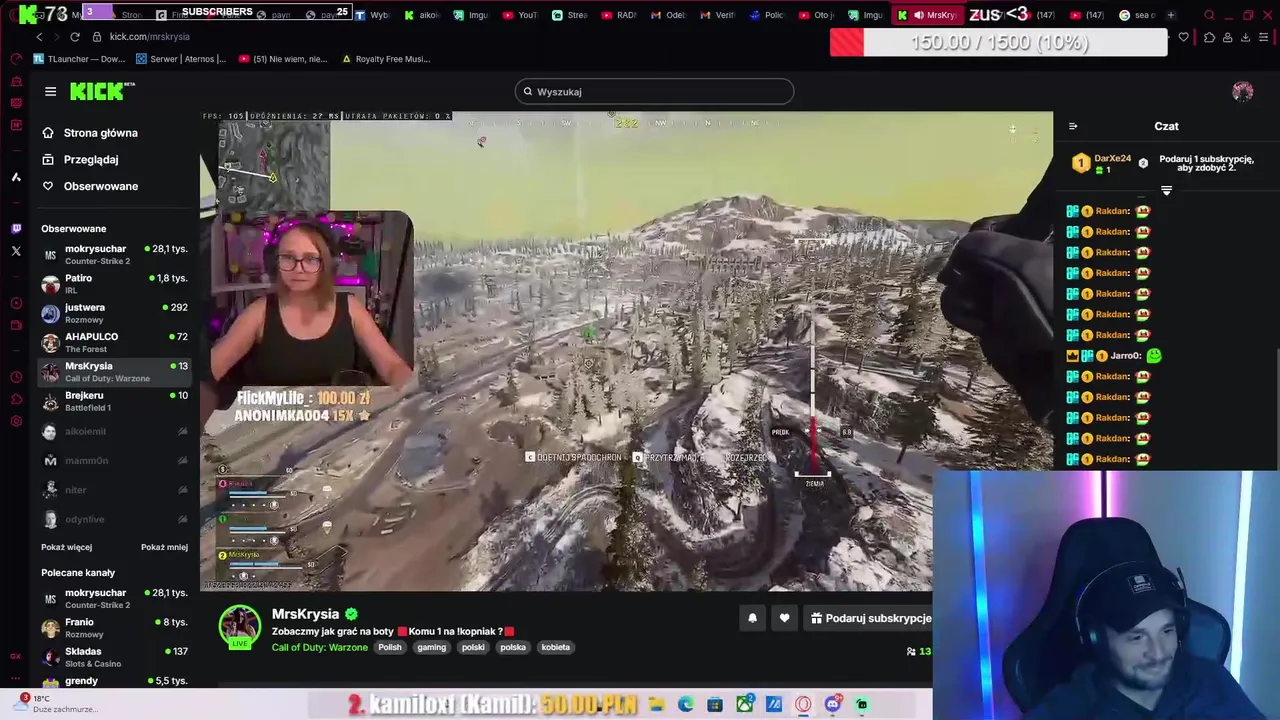1280x720 pixels.
Task: Open offline channel niter
Action: click(x=114, y=490)
